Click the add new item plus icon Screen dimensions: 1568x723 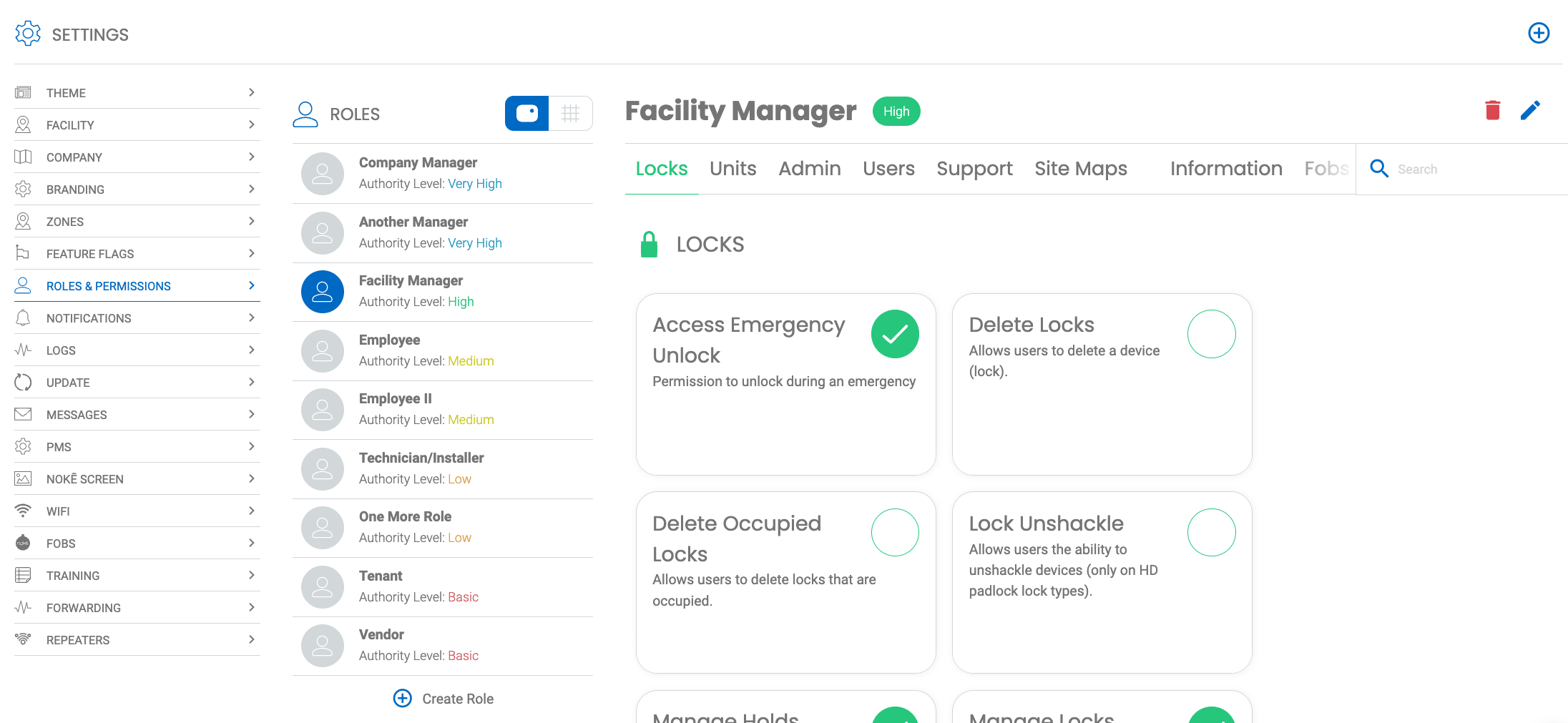coord(1539,33)
